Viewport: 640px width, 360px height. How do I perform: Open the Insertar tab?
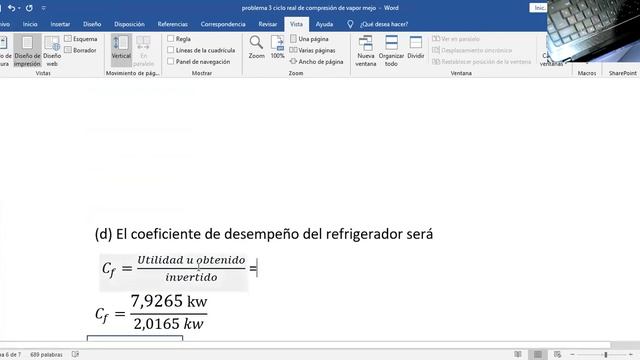[x=60, y=24]
